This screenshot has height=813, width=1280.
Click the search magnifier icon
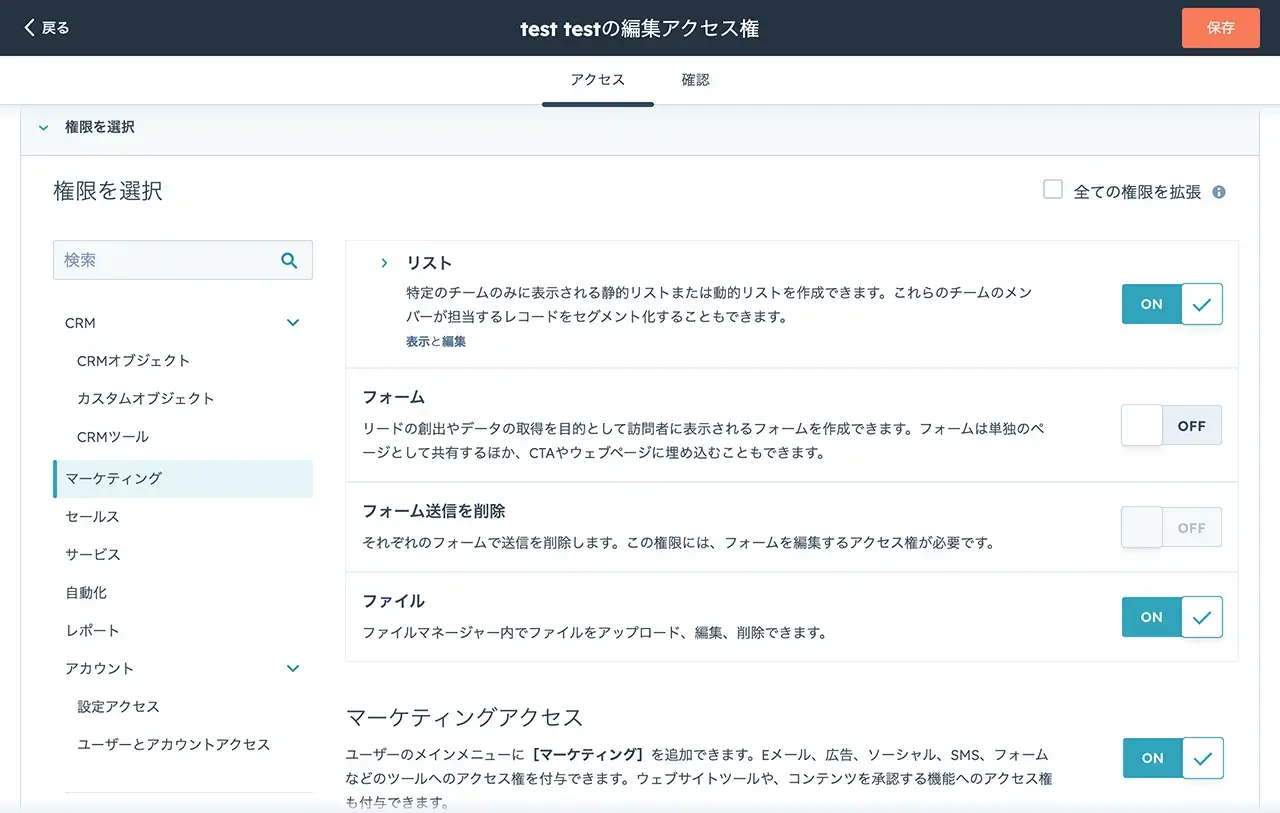tap(289, 261)
